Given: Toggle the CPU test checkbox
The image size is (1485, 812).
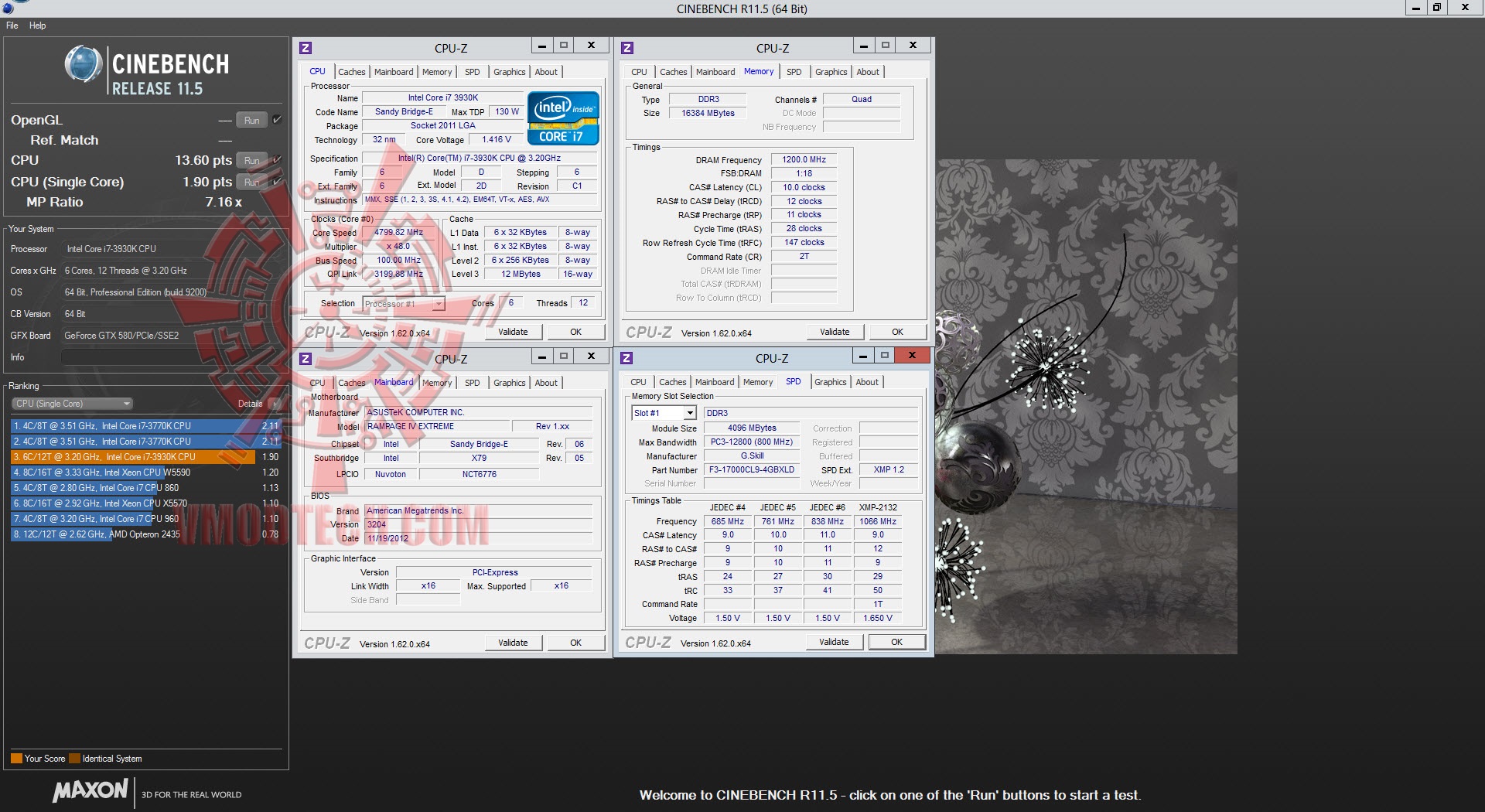Looking at the screenshot, I should (277, 160).
